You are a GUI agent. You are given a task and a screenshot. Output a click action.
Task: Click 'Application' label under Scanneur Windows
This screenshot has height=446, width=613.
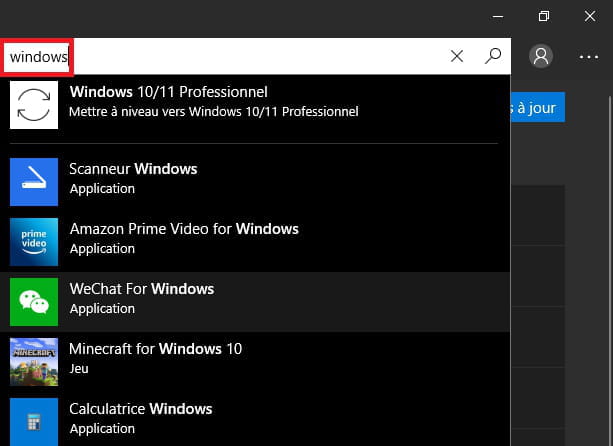102,189
